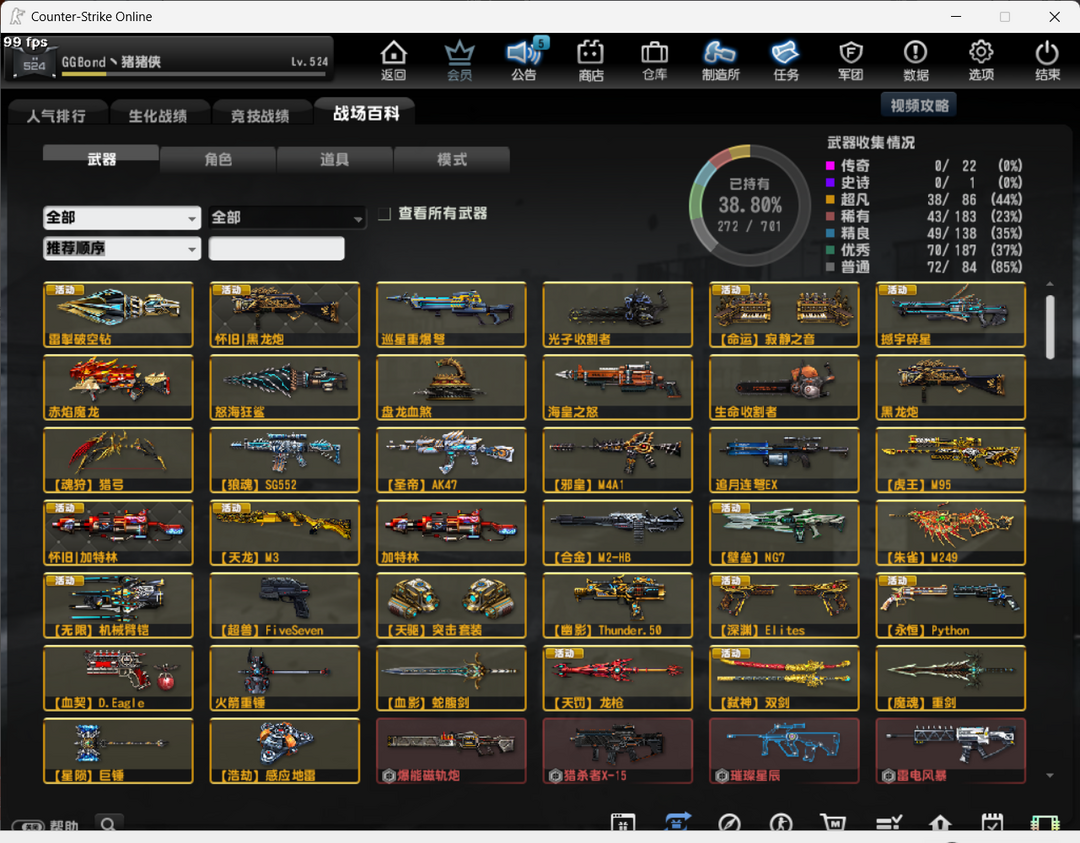This screenshot has height=843, width=1080.
Task: Go back using the 返回 home icon
Action: click(x=393, y=61)
